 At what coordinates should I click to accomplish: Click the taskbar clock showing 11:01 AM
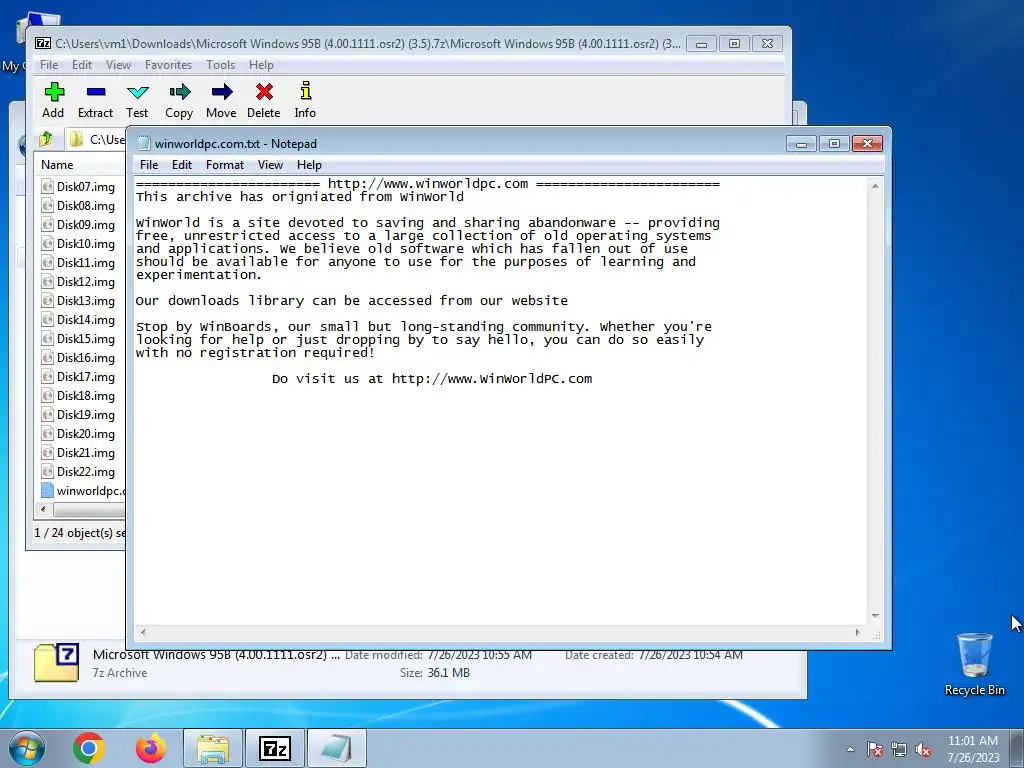pos(973,749)
